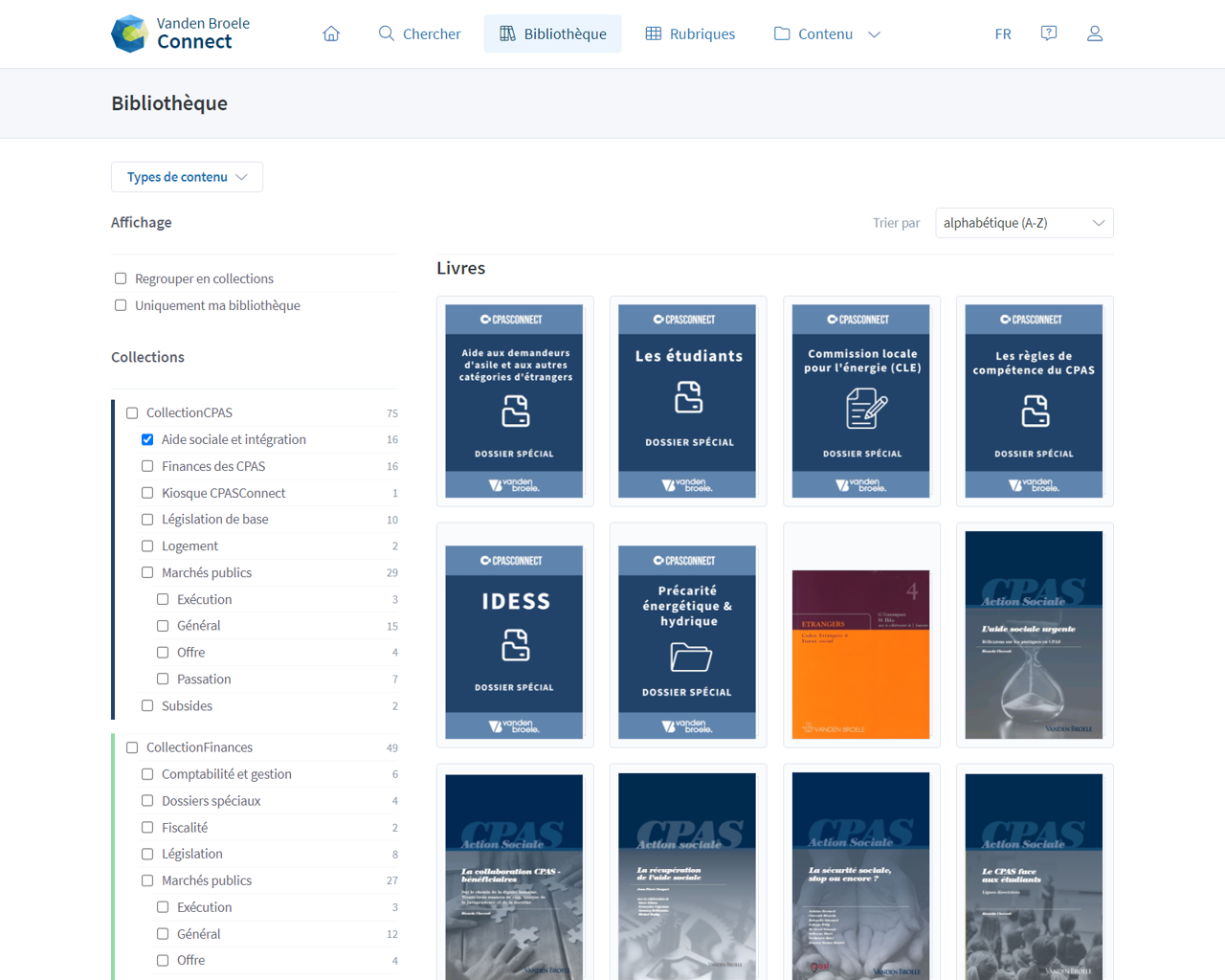
Task: Tick the Logement checkbox
Action: pyautogui.click(x=147, y=546)
